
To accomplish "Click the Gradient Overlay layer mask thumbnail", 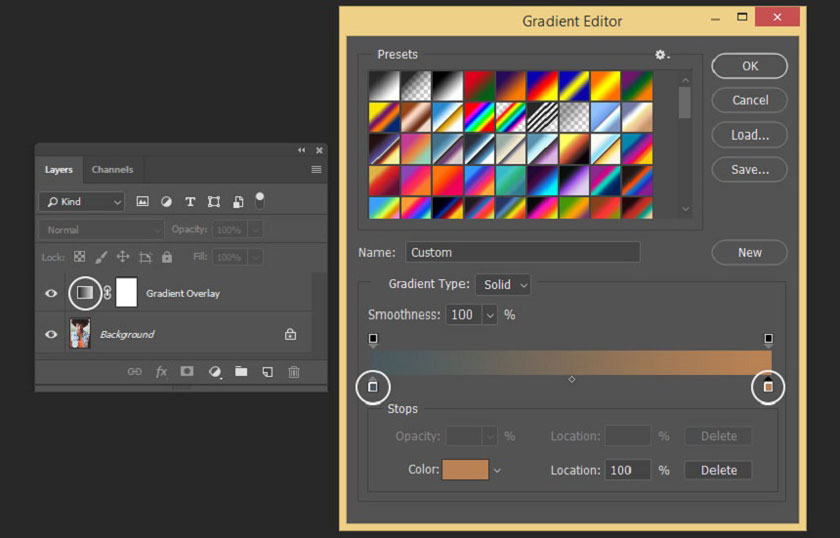I will pyautogui.click(x=126, y=293).
